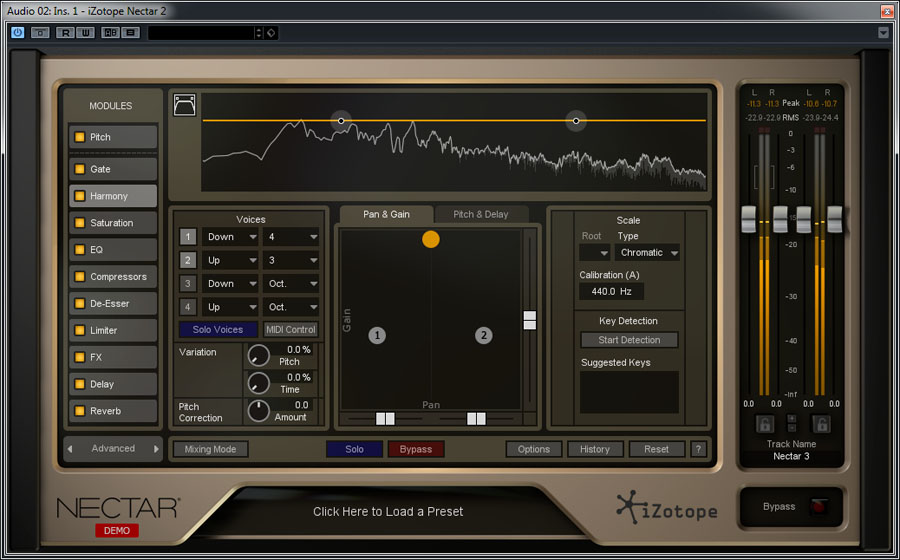Enable the Read automation (R) button

coord(65,32)
